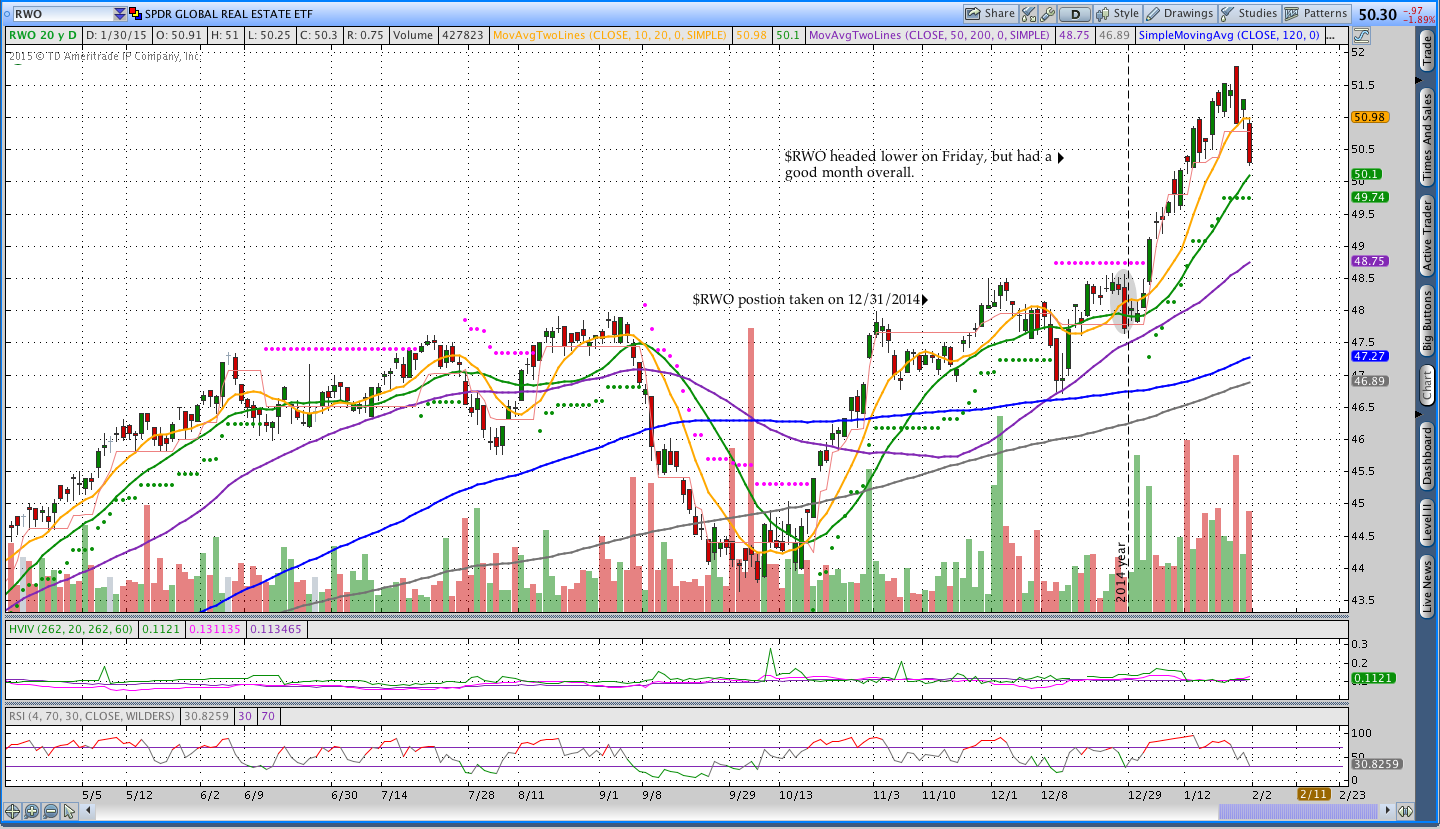Click the crosshair pan tool icon
Image resolution: width=1440 pixels, height=829 pixels.
click(13, 811)
